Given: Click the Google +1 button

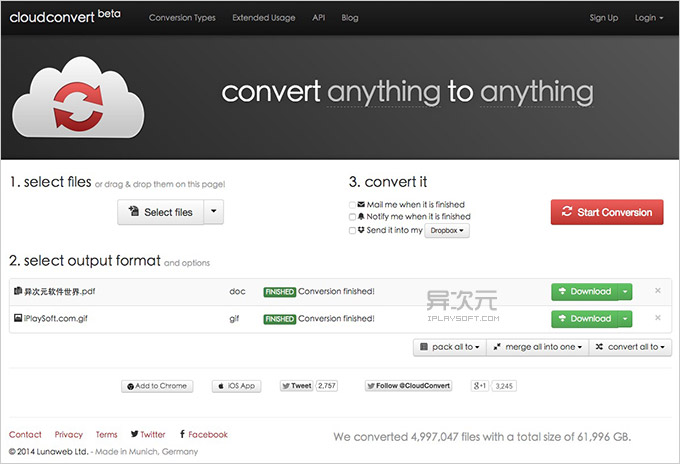Looking at the screenshot, I should point(480,386).
